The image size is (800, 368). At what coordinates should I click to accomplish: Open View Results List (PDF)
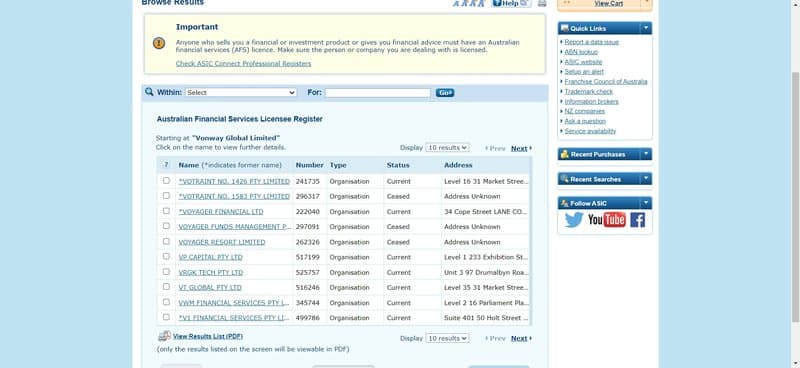click(208, 336)
